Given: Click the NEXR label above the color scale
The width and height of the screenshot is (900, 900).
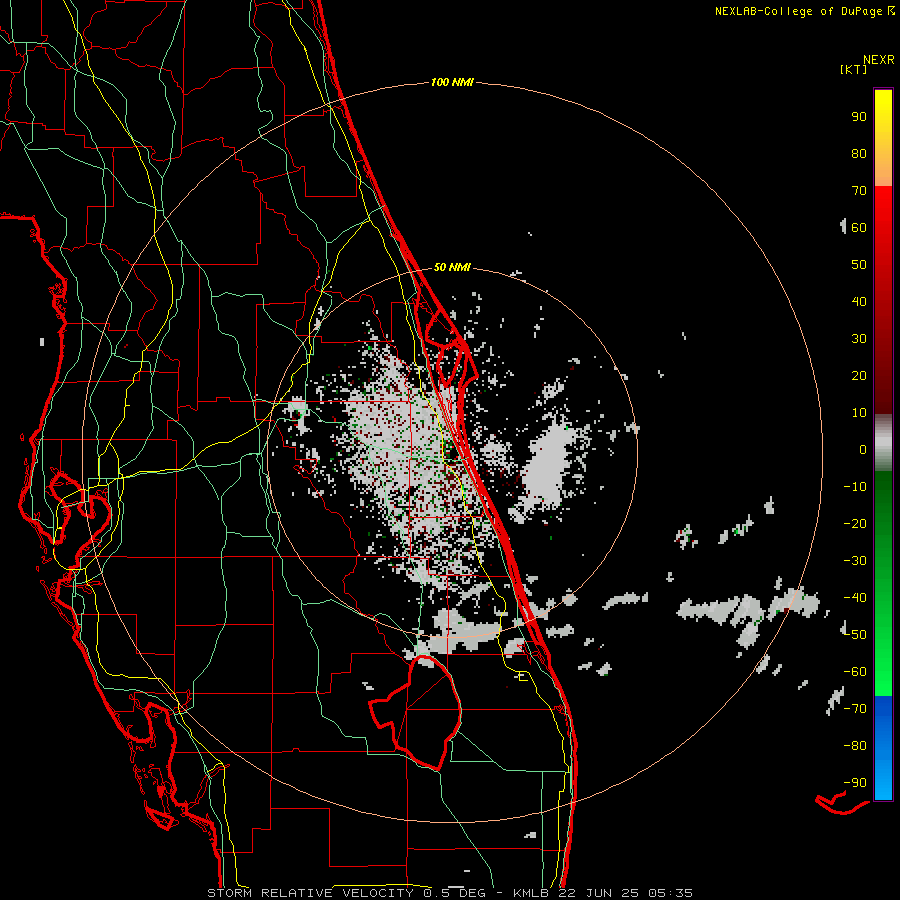Looking at the screenshot, I should tap(879, 60).
